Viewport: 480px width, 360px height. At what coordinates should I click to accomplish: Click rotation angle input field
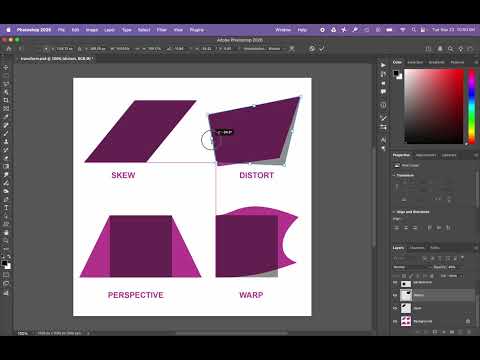click(x=180, y=49)
